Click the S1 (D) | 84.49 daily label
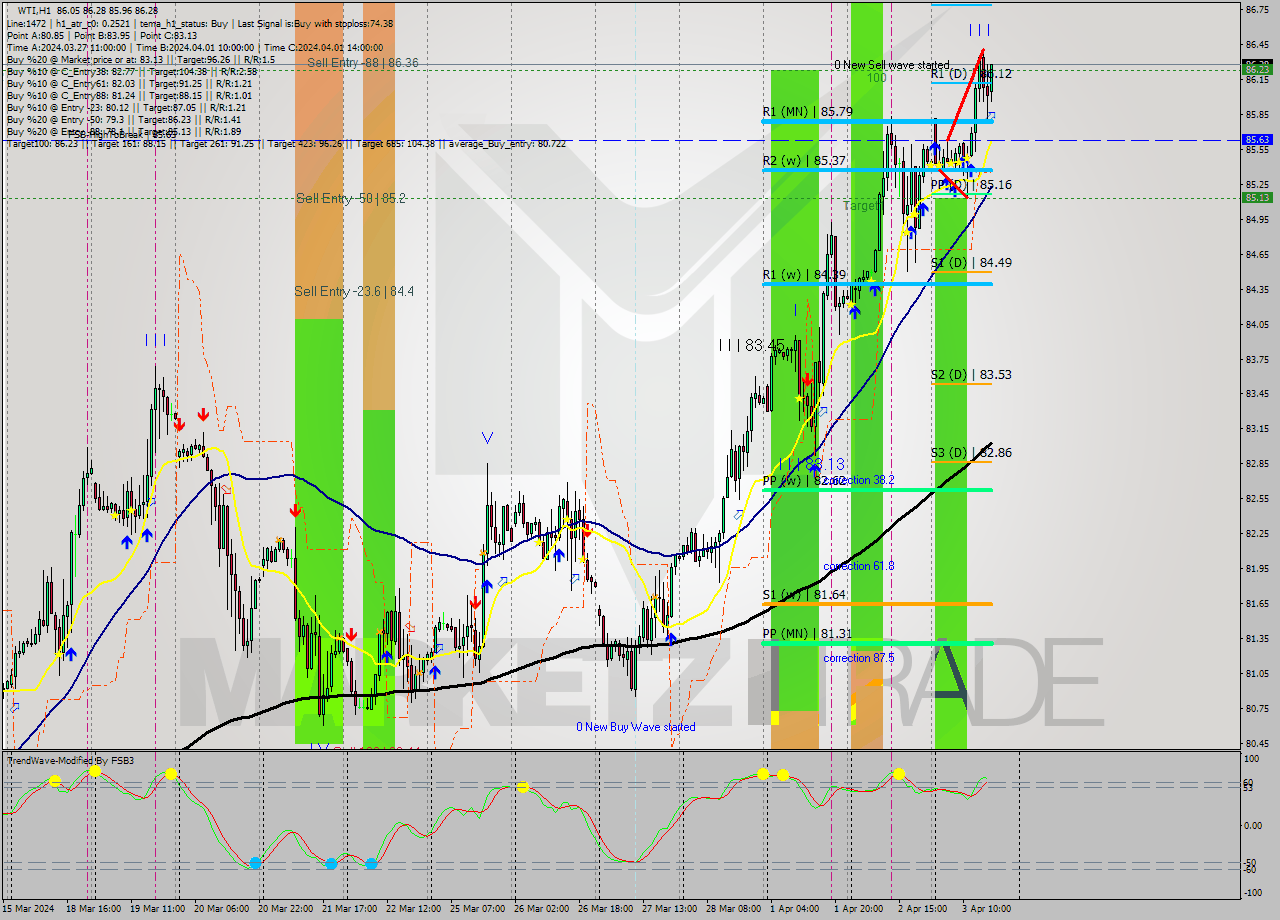 coord(971,262)
